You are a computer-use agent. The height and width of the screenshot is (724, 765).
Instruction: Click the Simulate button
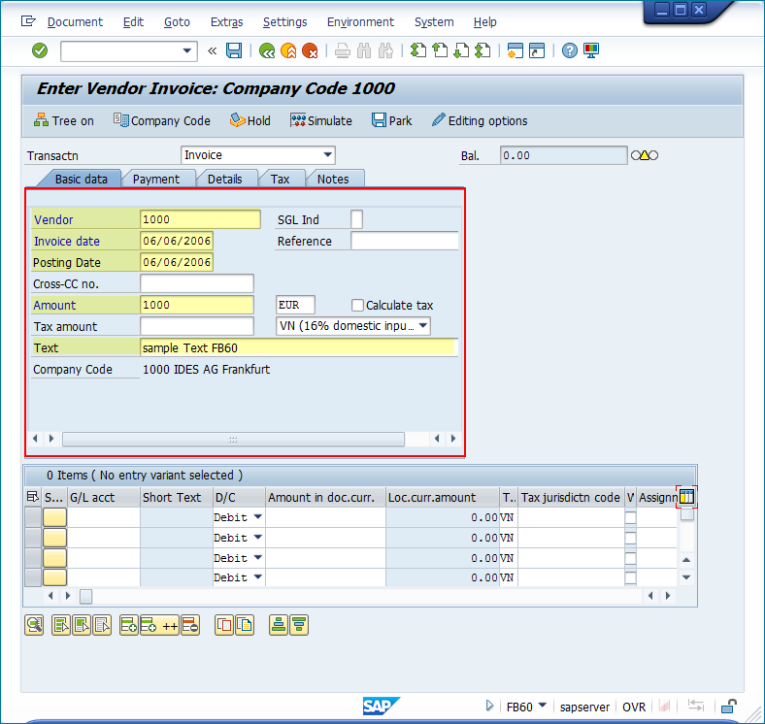[x=321, y=121]
